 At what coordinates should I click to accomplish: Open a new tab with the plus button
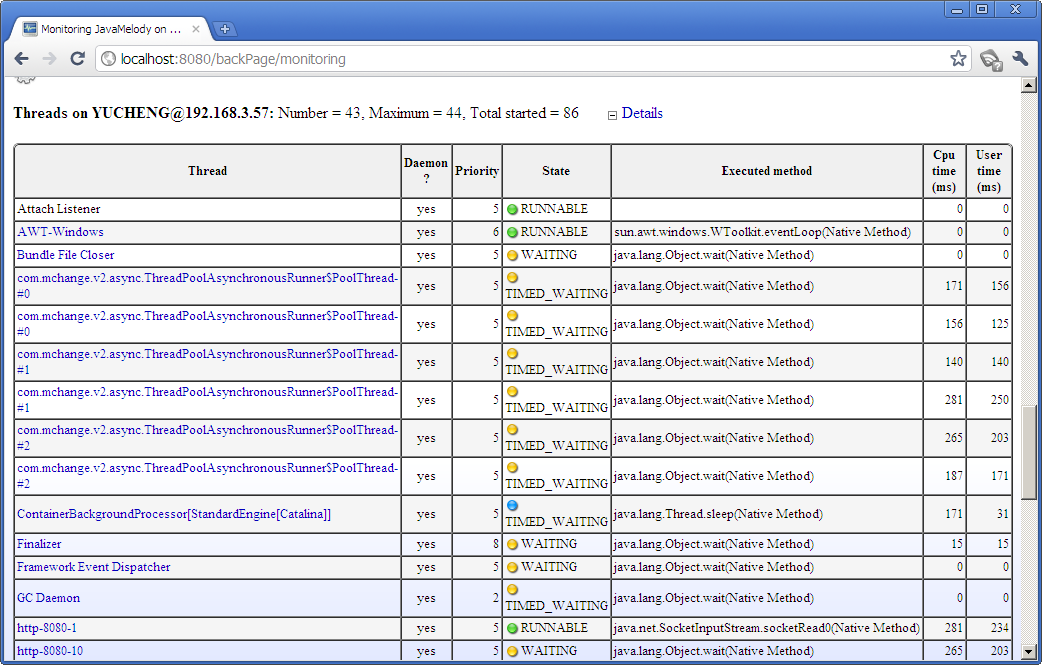click(225, 29)
